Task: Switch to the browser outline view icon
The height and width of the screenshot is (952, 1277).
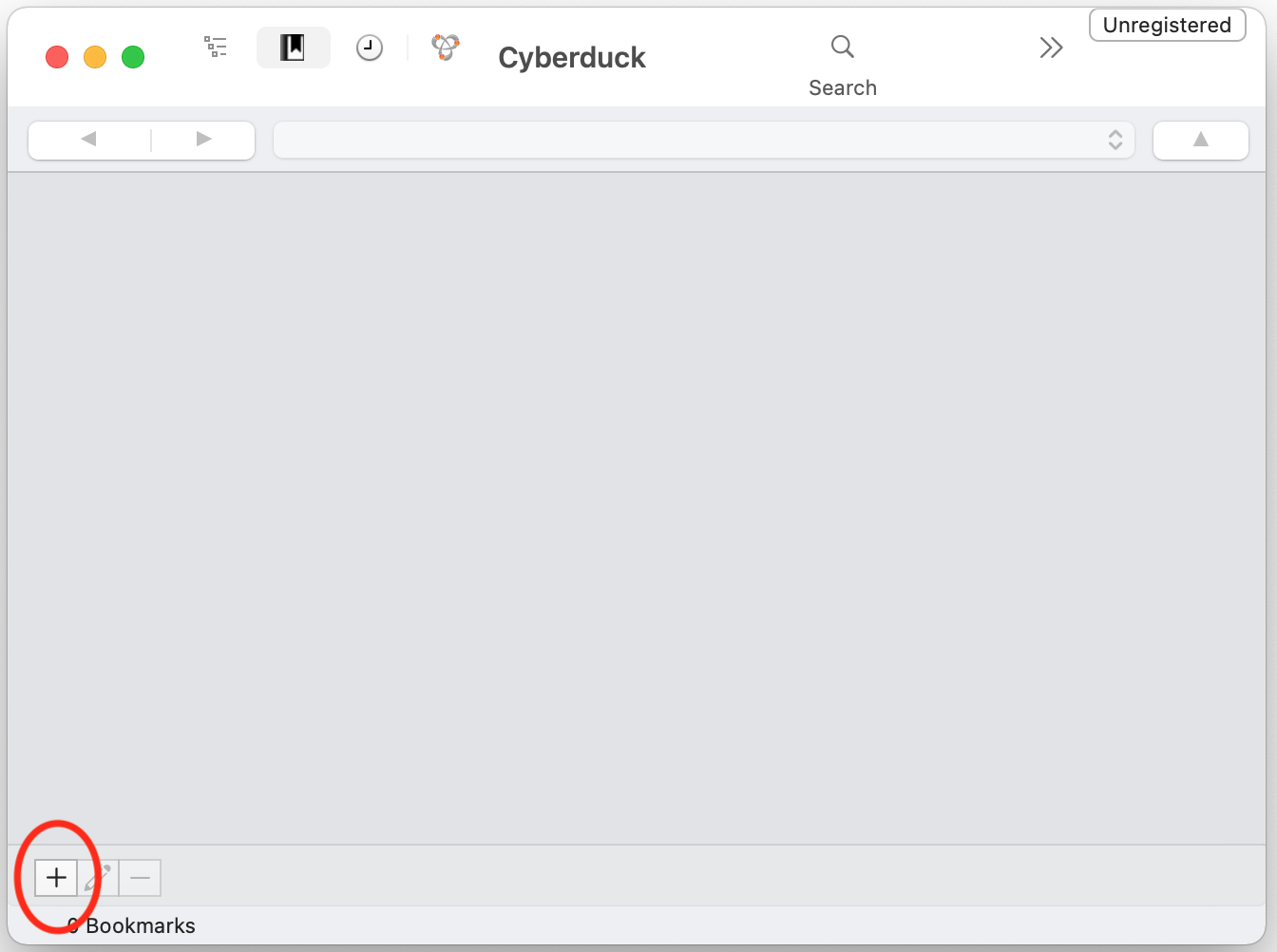Action: pos(216,47)
